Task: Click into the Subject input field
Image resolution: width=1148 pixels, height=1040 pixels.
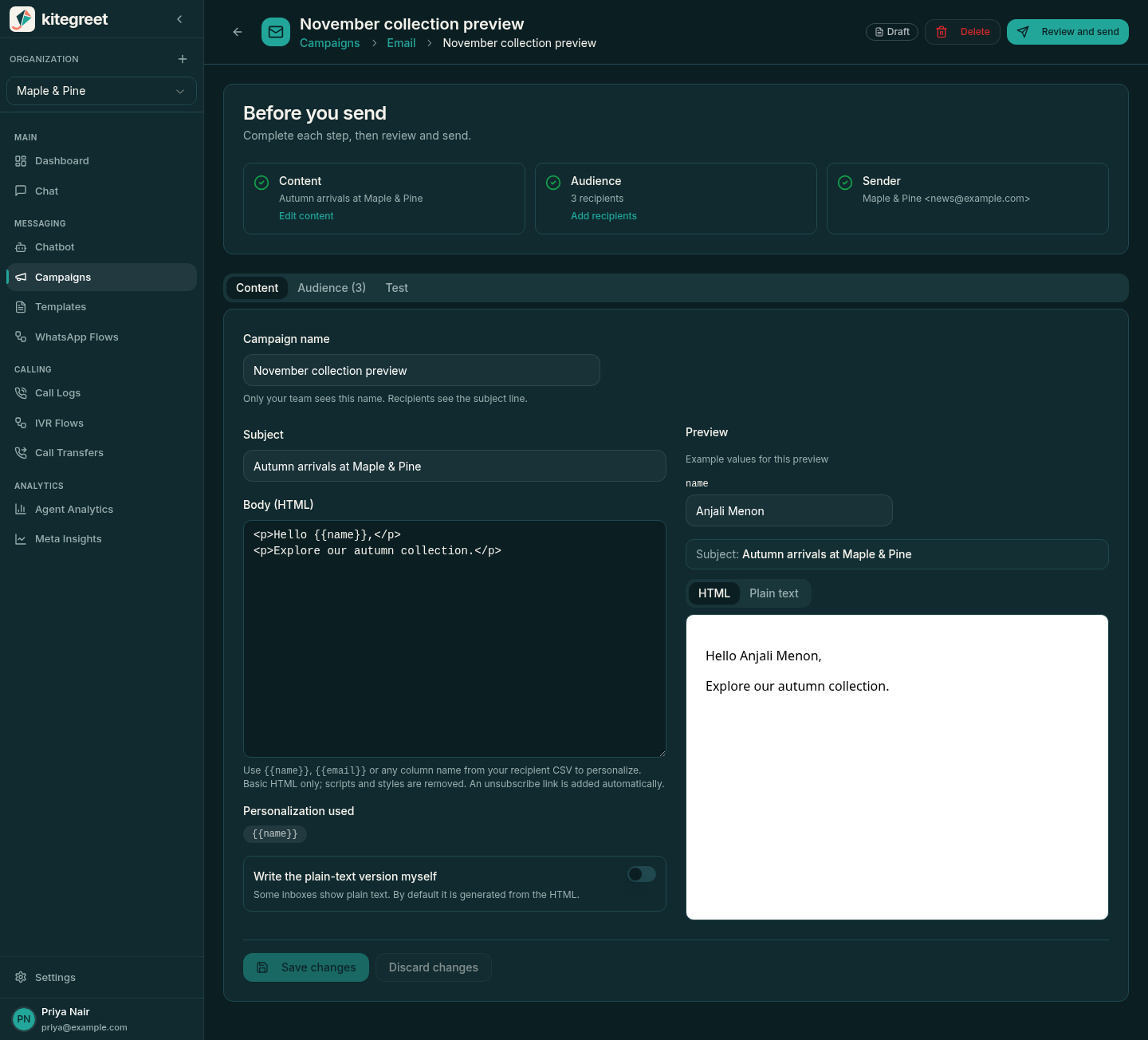Action: [x=454, y=466]
